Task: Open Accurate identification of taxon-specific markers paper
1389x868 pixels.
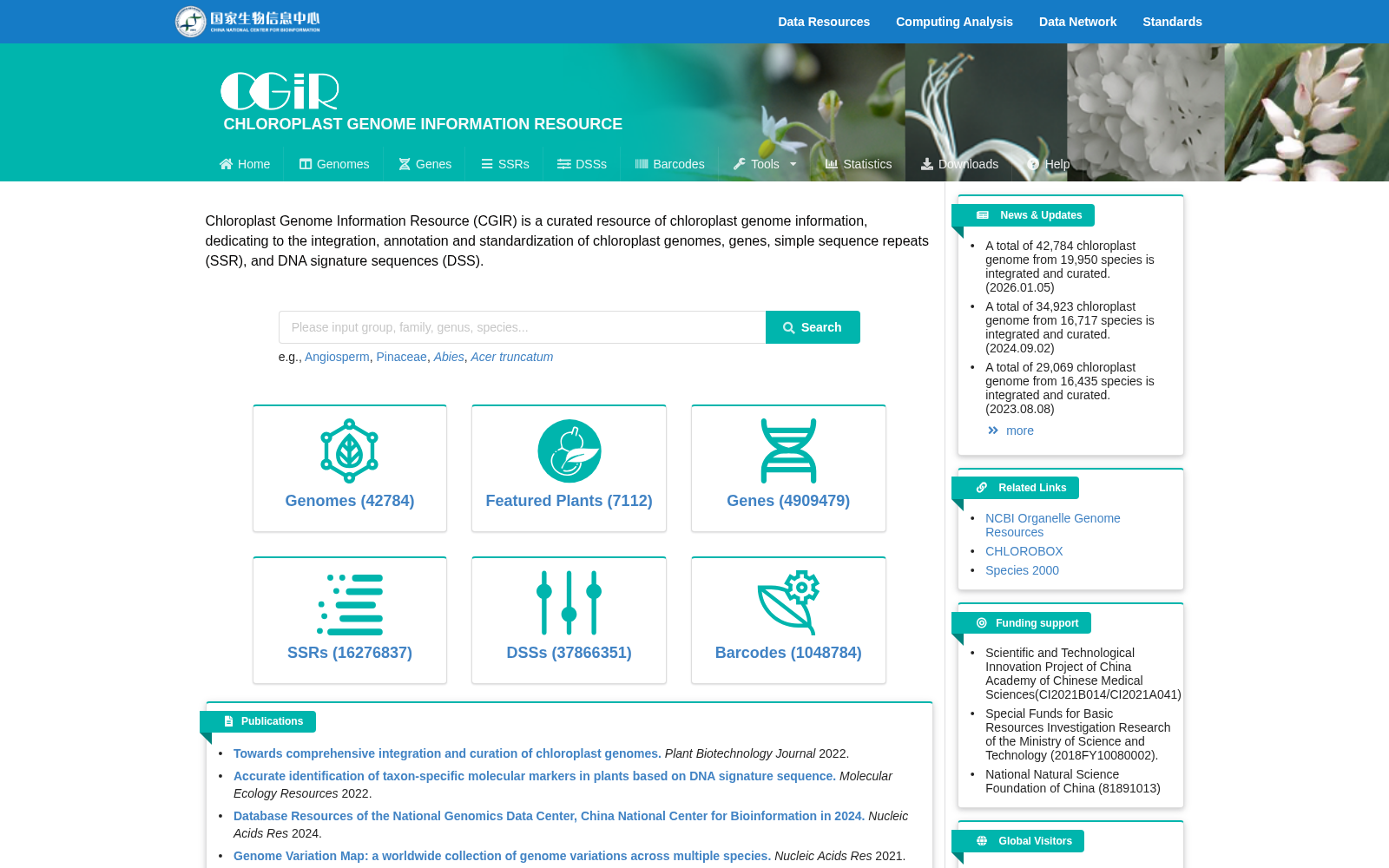Action: pos(535,776)
